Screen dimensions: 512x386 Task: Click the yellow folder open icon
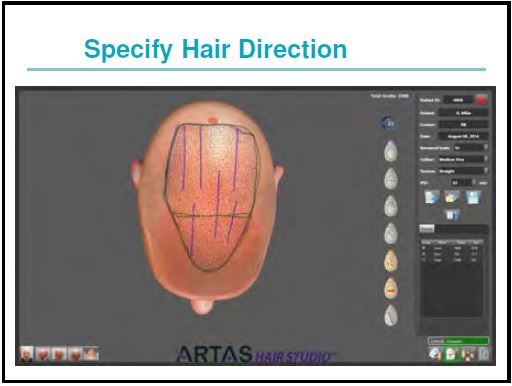click(452, 197)
